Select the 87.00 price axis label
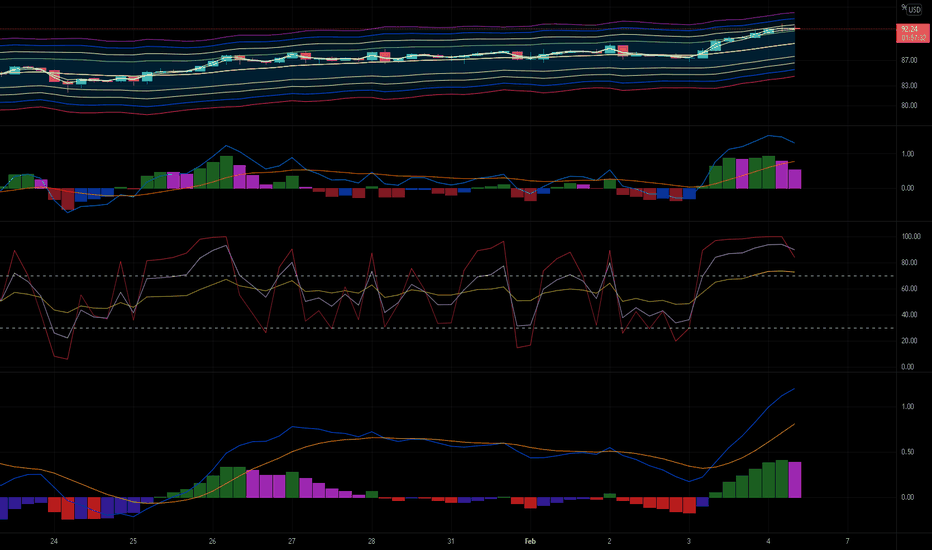932x550 pixels. (909, 61)
